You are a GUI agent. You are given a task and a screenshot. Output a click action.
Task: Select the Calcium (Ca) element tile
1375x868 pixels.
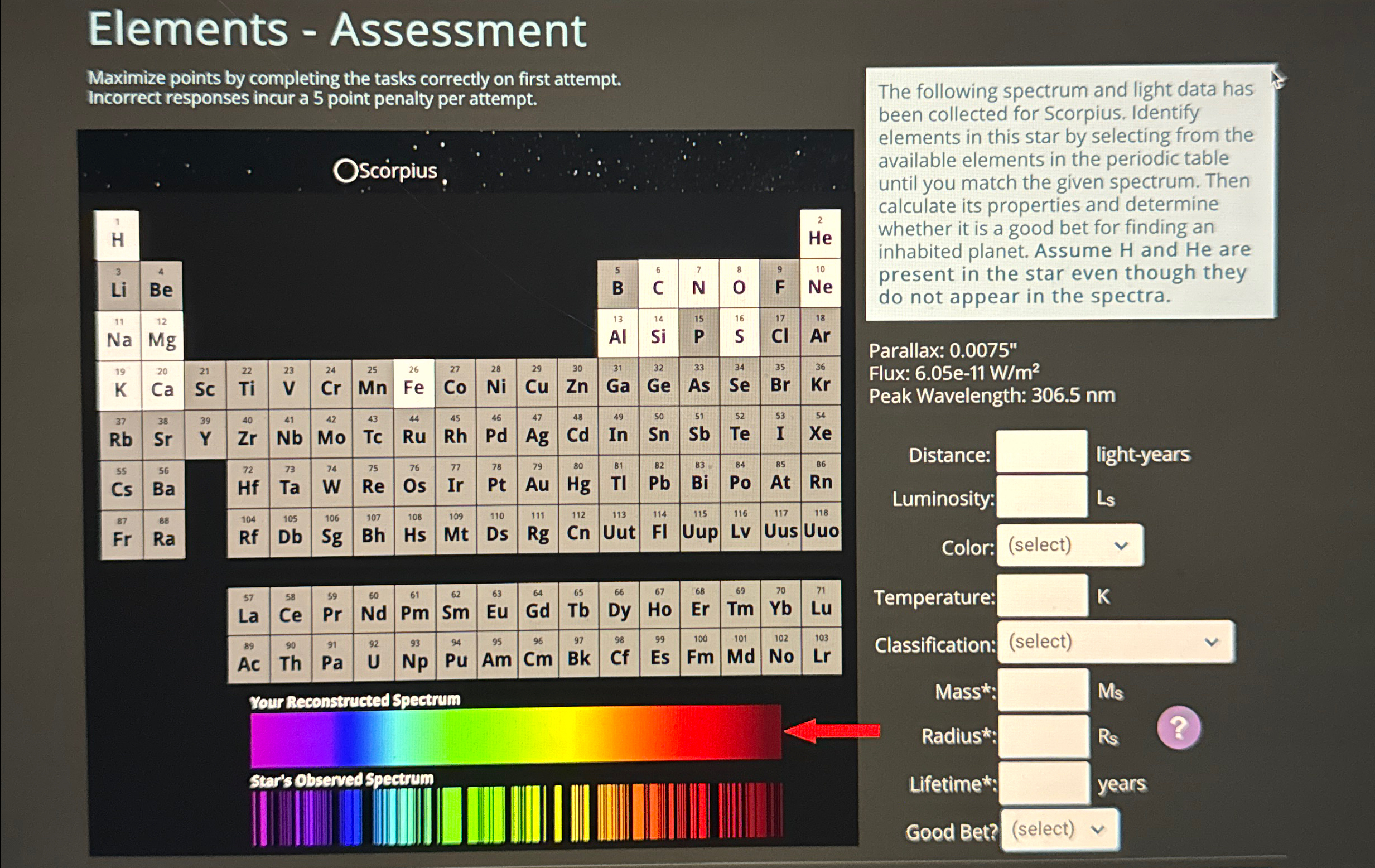point(162,384)
